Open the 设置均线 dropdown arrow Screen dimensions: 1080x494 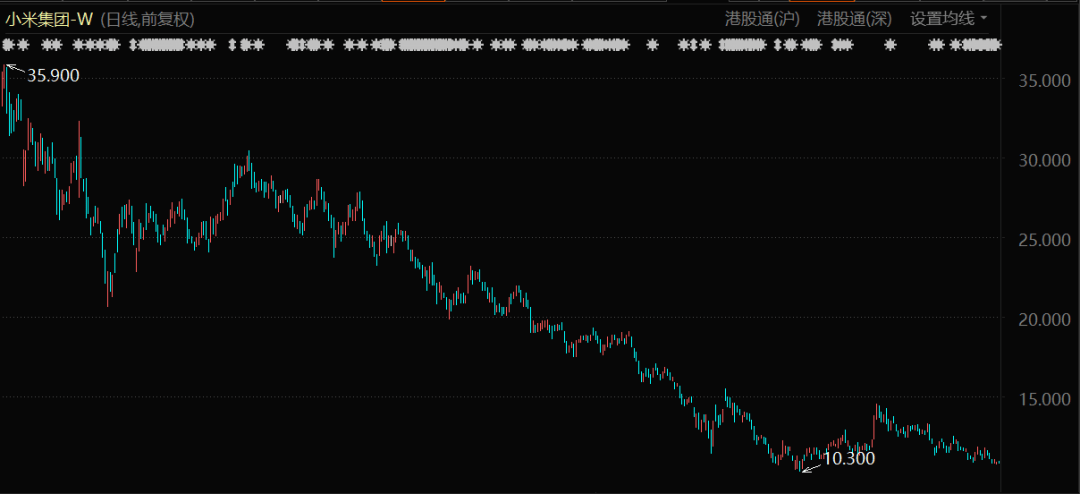coord(983,19)
